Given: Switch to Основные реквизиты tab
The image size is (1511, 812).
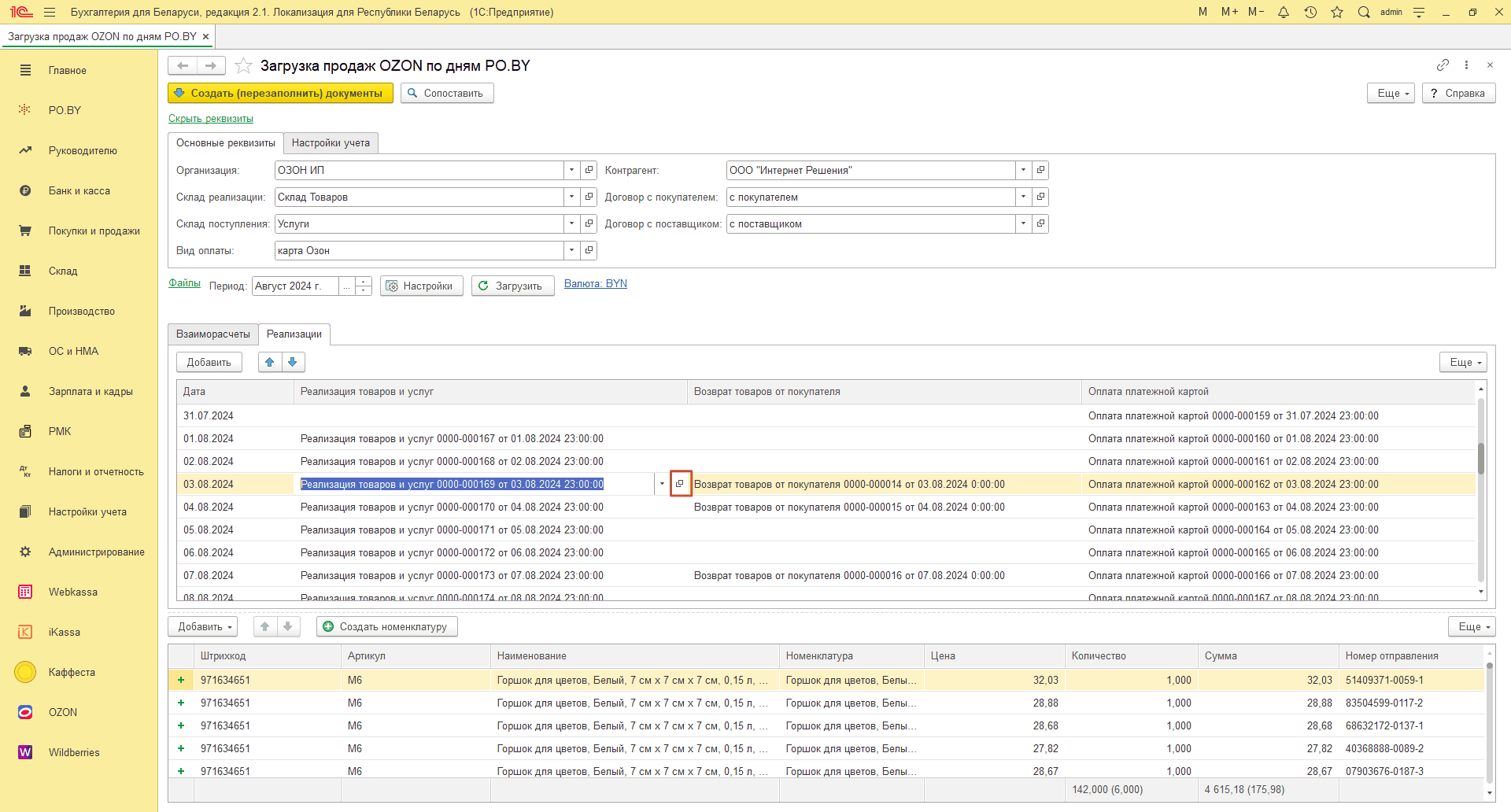Looking at the screenshot, I should point(226,142).
